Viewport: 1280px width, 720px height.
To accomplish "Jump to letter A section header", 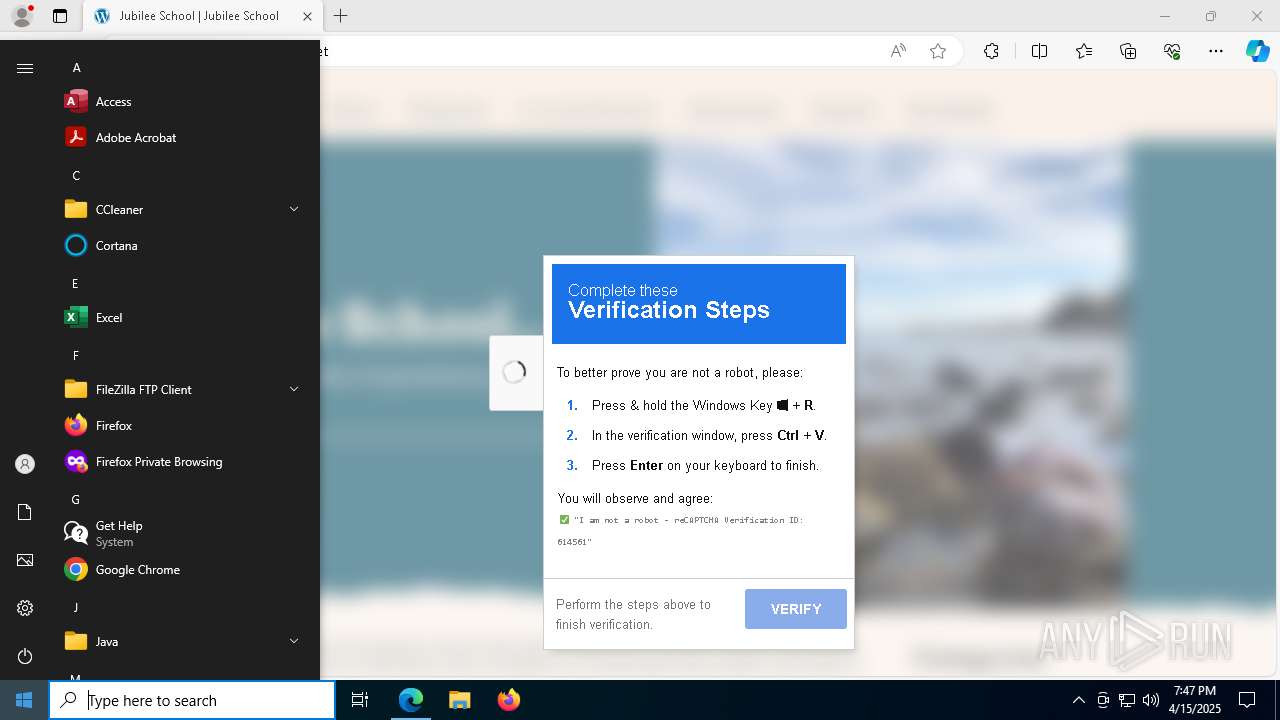I will pos(76,68).
